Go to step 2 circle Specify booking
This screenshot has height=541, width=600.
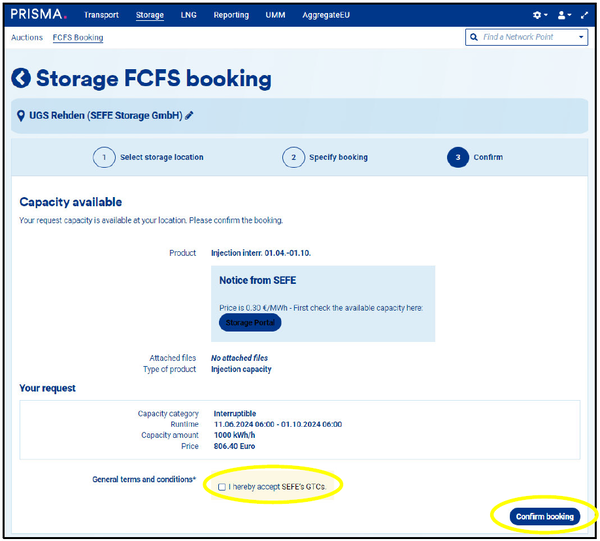292,157
